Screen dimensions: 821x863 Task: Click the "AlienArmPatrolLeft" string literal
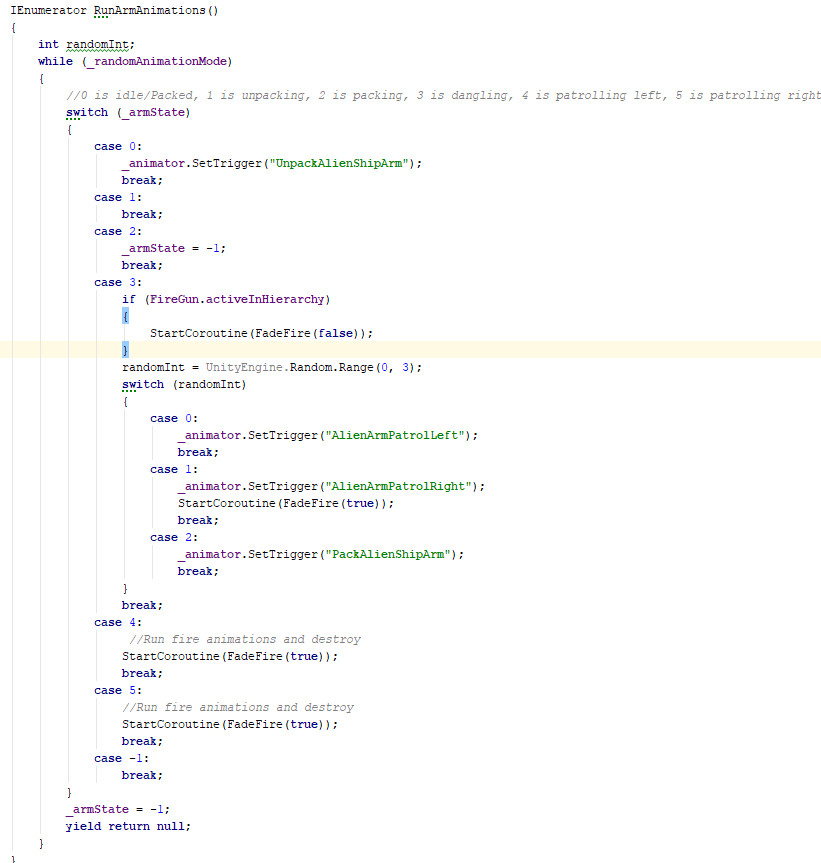[x=395, y=435]
